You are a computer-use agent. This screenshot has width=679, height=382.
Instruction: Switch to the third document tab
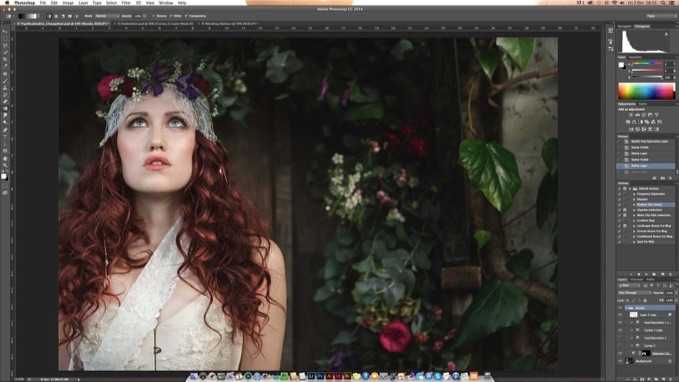coord(229,24)
